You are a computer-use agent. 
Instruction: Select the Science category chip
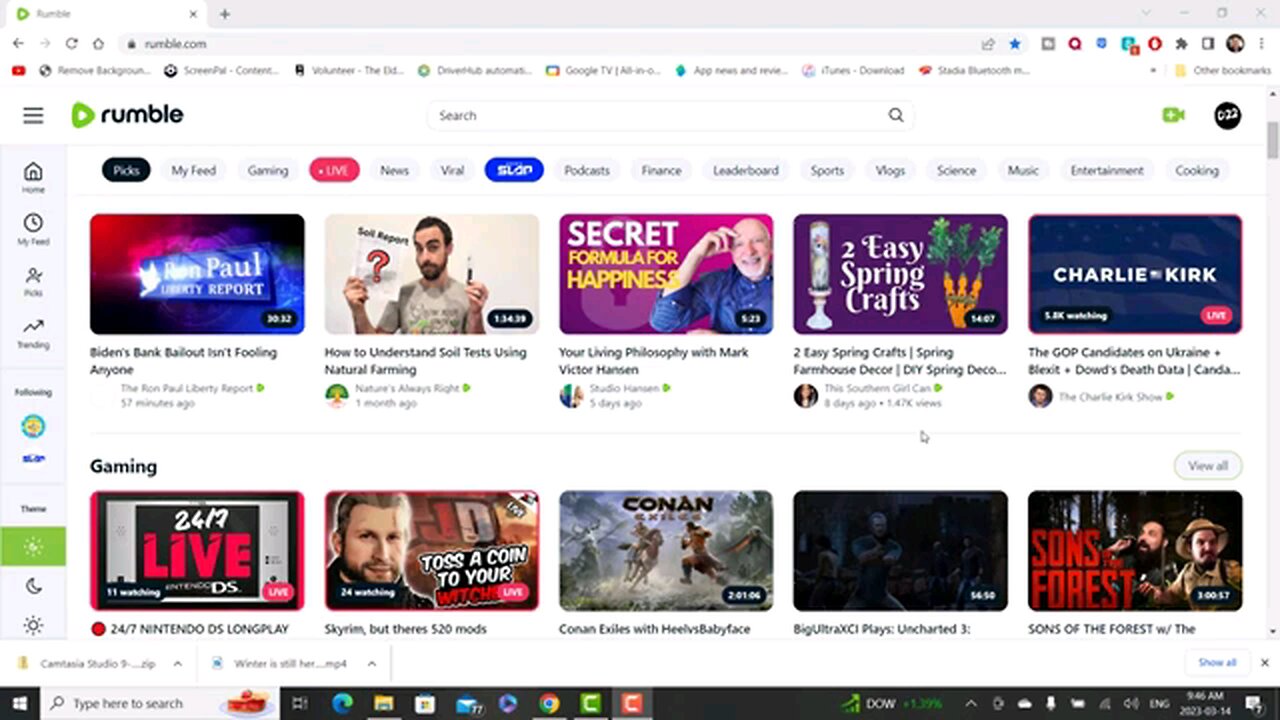[x=956, y=170]
